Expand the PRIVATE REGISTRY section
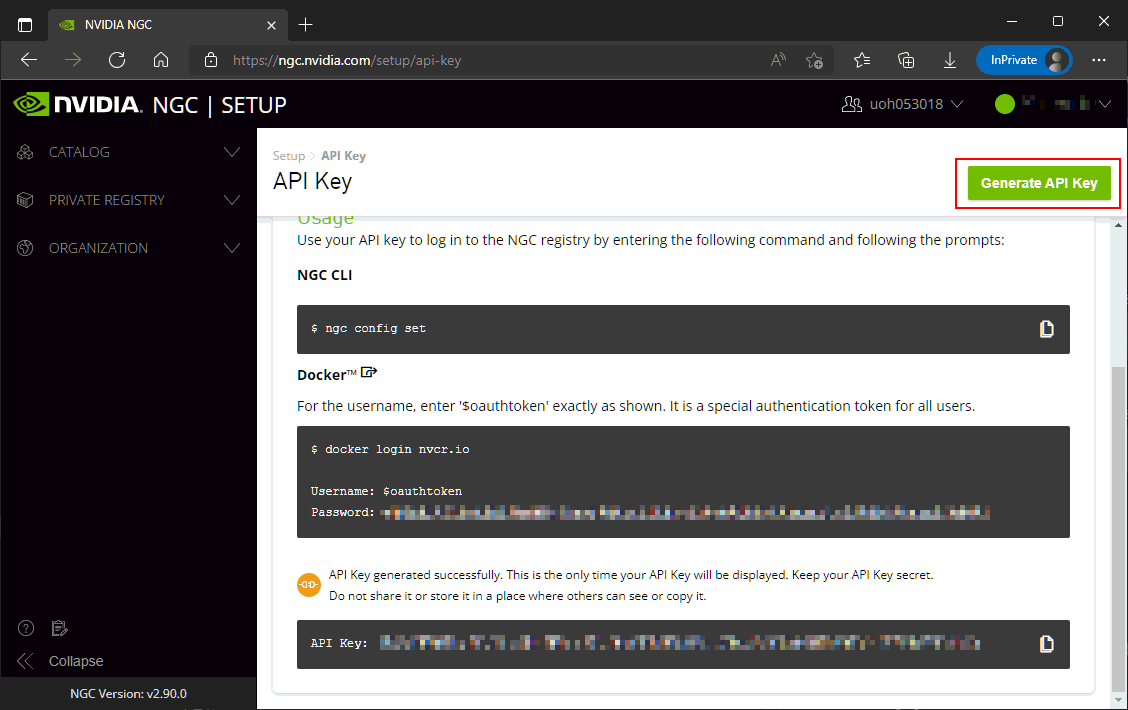Viewport: 1128px width, 710px height. [128, 200]
